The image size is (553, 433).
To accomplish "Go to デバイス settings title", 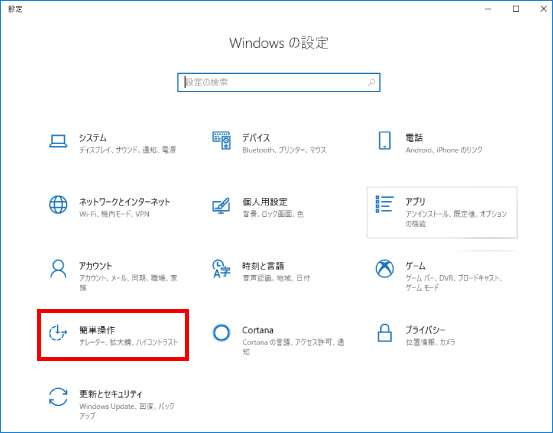I will tap(256, 138).
